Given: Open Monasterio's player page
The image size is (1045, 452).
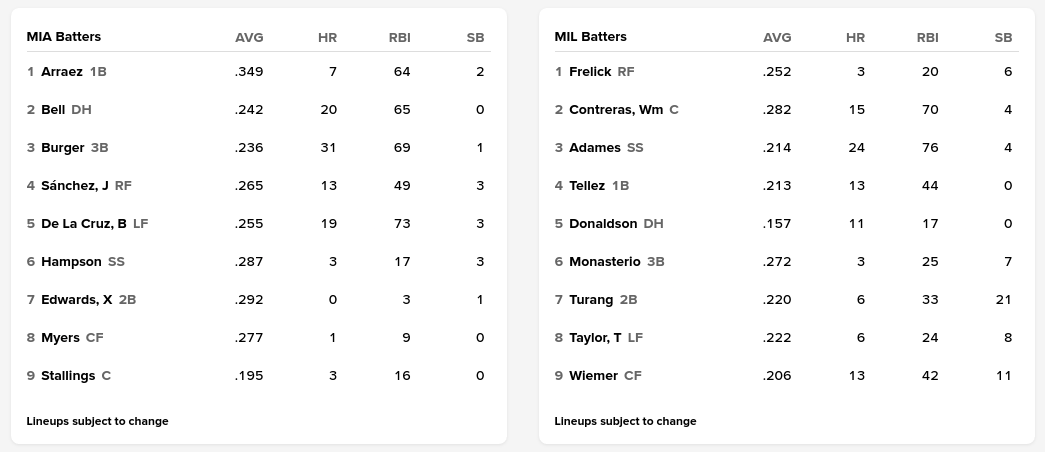Looking at the screenshot, I should tap(605, 262).
